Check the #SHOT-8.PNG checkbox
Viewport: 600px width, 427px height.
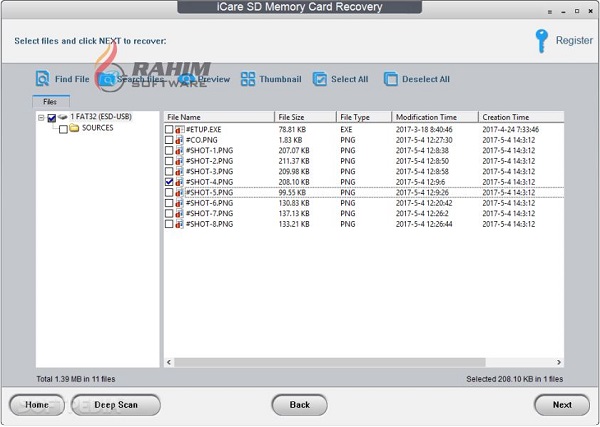(169, 224)
